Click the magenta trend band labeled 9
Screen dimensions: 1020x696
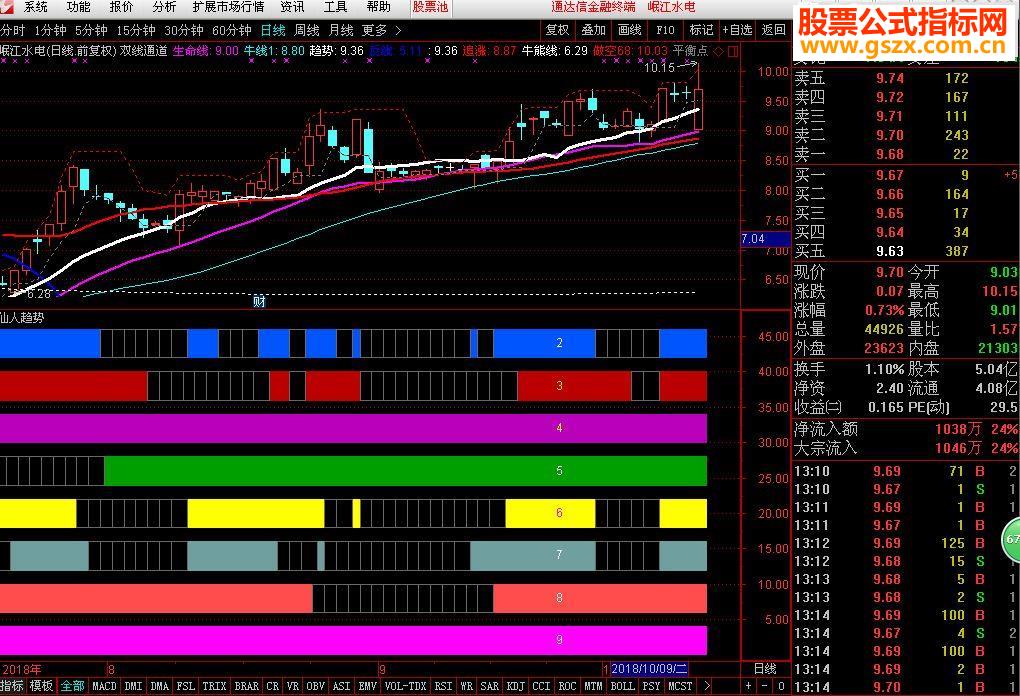click(x=353, y=640)
